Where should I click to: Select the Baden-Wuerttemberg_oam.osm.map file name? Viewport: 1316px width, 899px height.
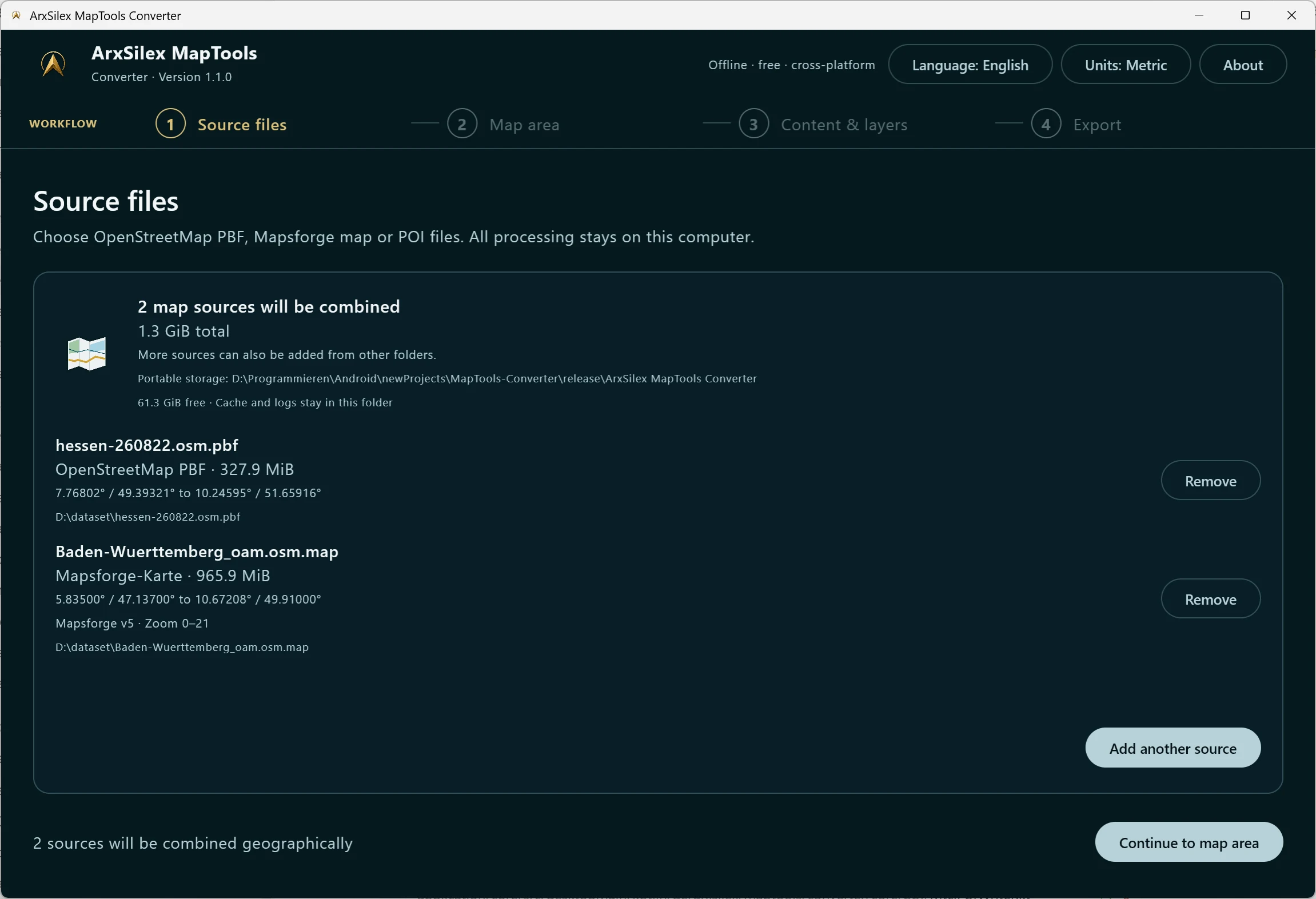197,552
